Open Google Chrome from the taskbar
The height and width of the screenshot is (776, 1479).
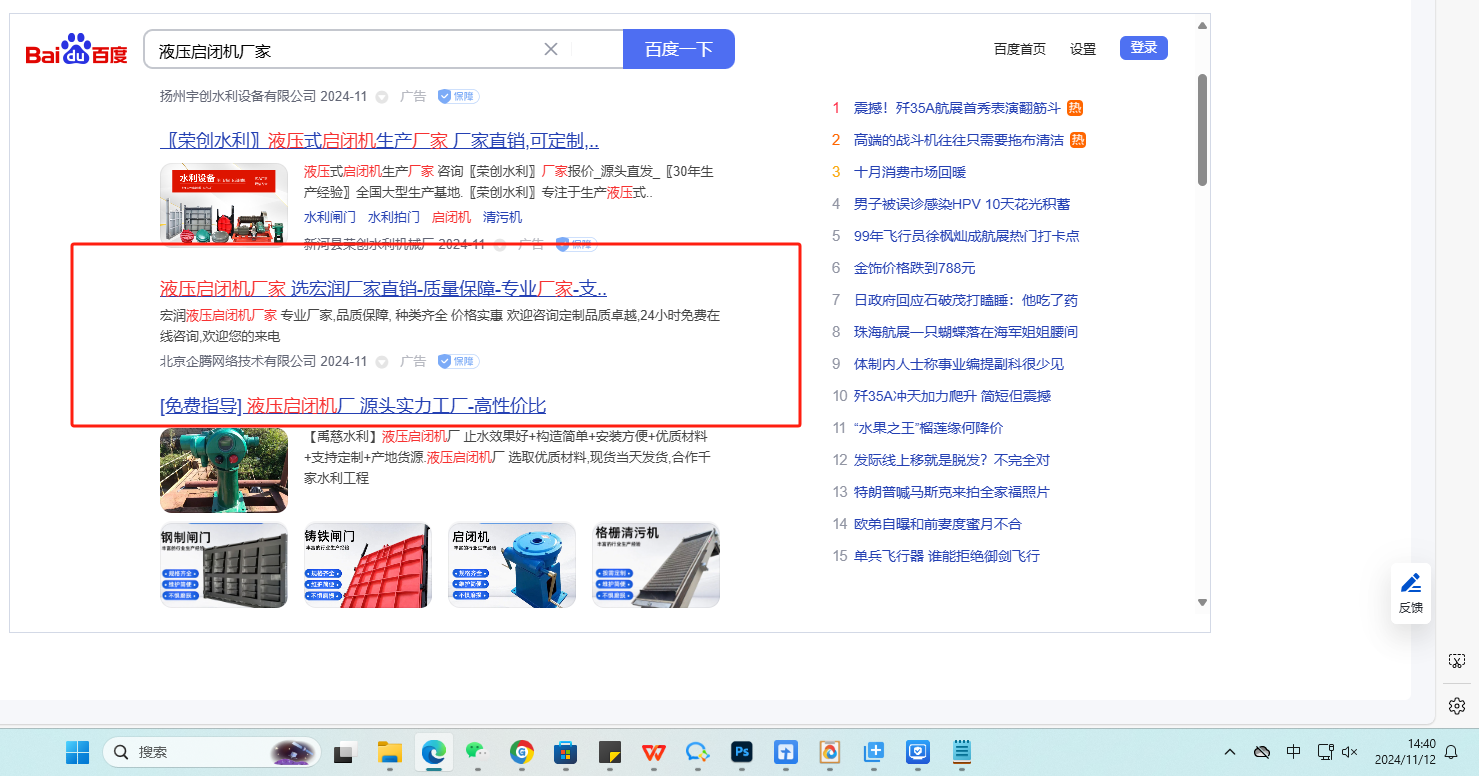[521, 752]
